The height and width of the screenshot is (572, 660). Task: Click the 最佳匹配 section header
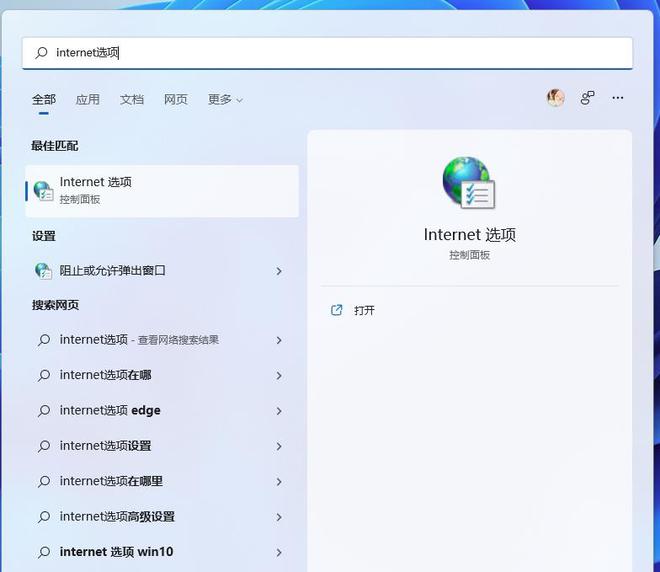tap(55, 146)
